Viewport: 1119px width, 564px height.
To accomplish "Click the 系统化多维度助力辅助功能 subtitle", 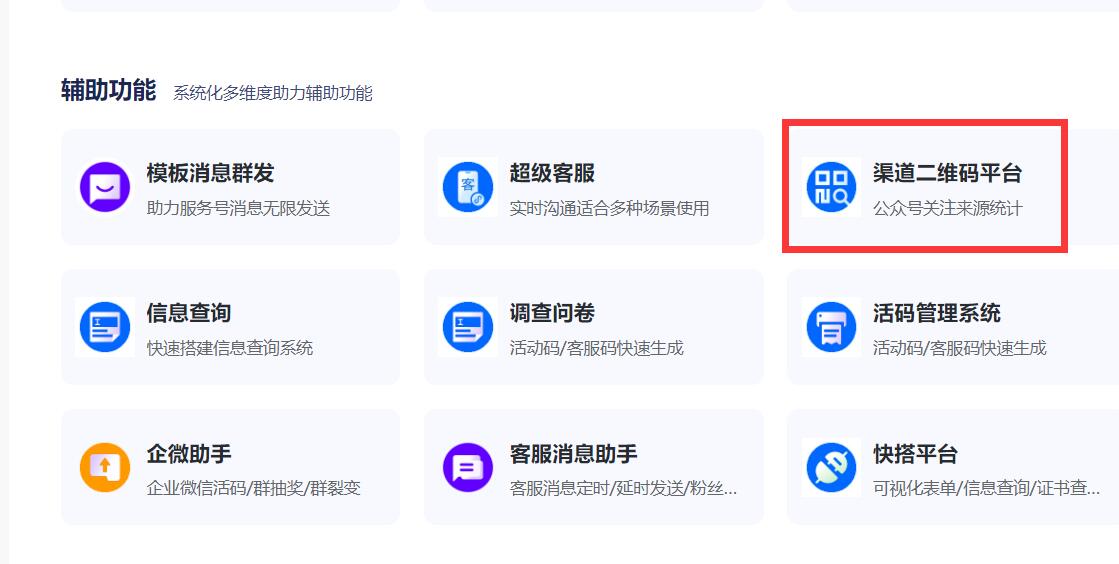I will click(x=273, y=93).
